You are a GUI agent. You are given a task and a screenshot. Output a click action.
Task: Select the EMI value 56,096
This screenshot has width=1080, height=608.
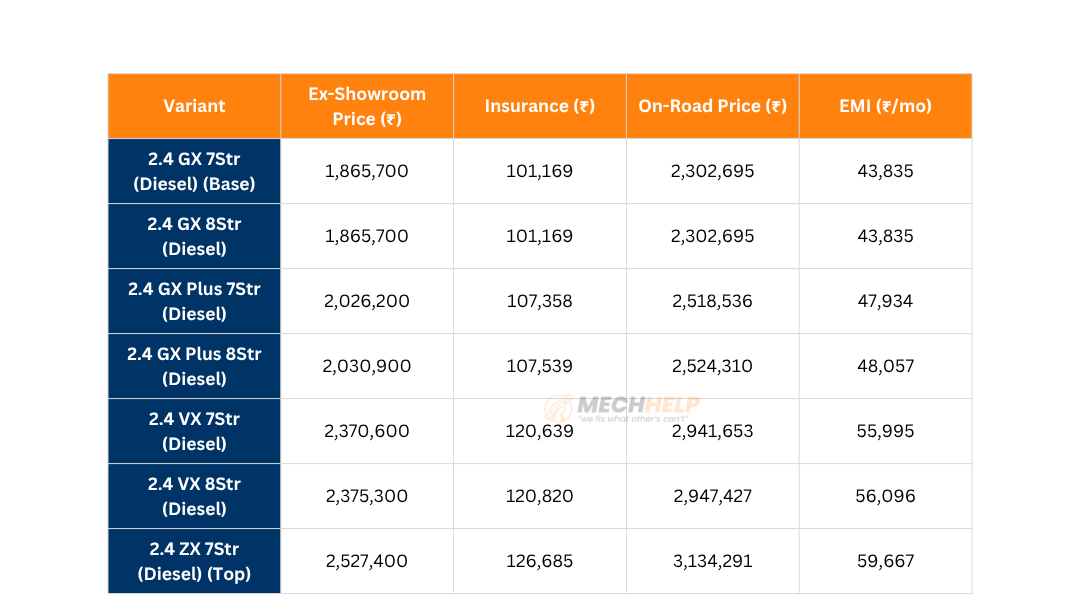(x=885, y=496)
